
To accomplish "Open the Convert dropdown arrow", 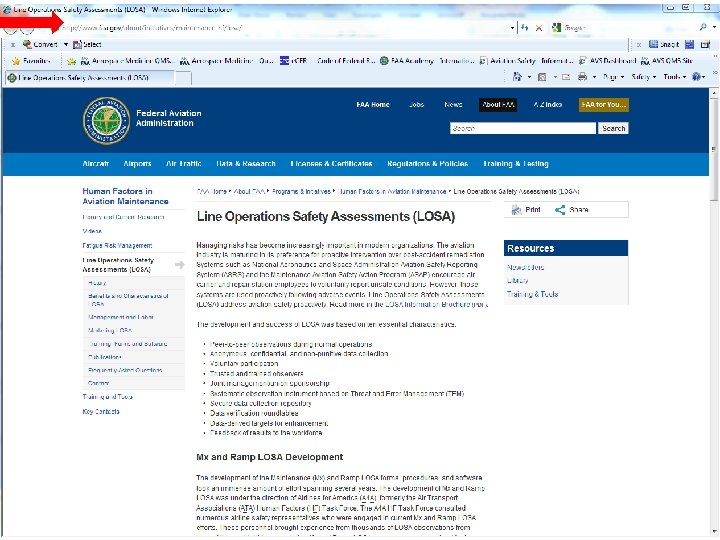I will point(66,45).
